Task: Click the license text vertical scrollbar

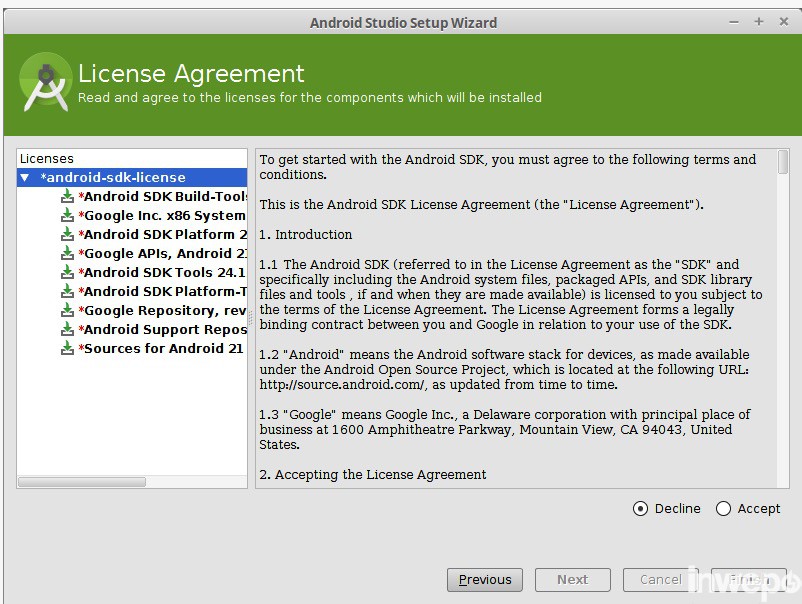Action: click(x=783, y=163)
